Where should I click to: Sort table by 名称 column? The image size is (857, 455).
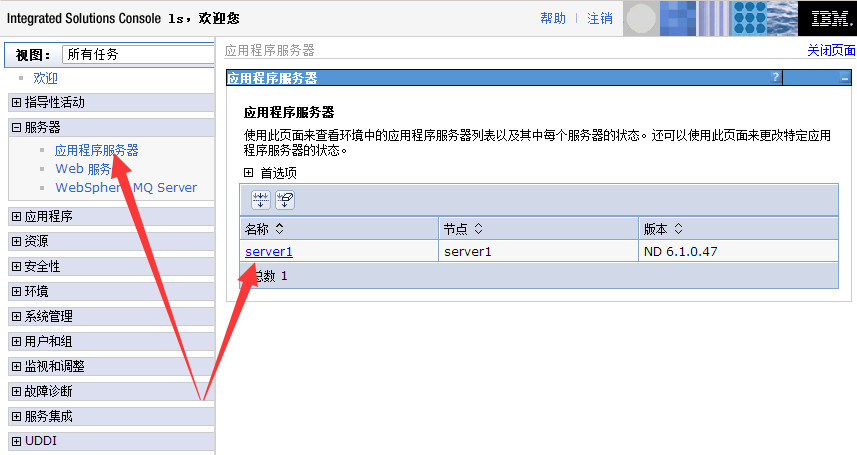point(279,229)
